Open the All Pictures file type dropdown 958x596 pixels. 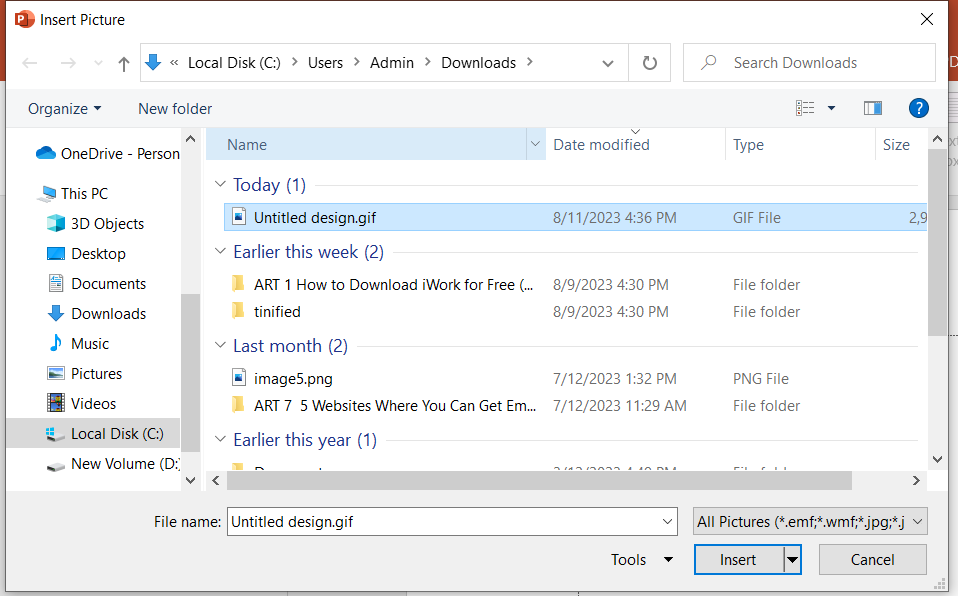point(810,521)
